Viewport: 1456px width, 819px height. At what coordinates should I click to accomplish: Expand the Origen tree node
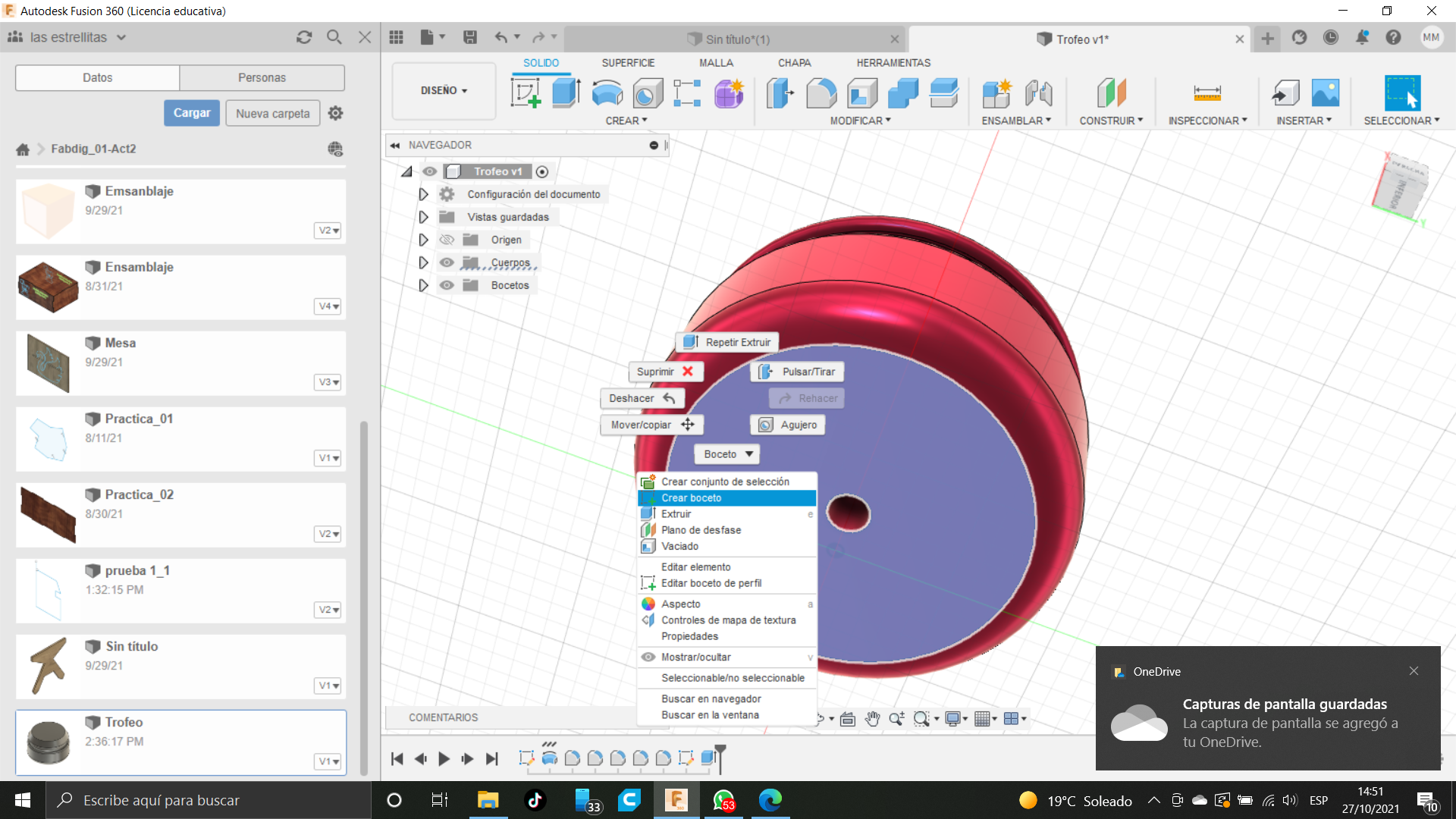pos(424,240)
